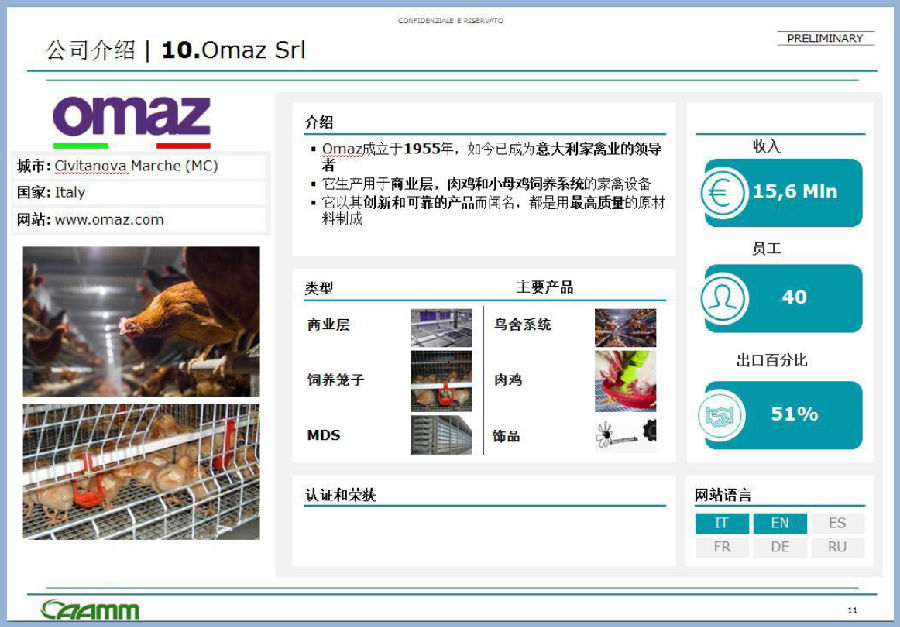This screenshot has width=900, height=627.
Task: Click the bullet mentioning 1955年
Action: [x=491, y=157]
